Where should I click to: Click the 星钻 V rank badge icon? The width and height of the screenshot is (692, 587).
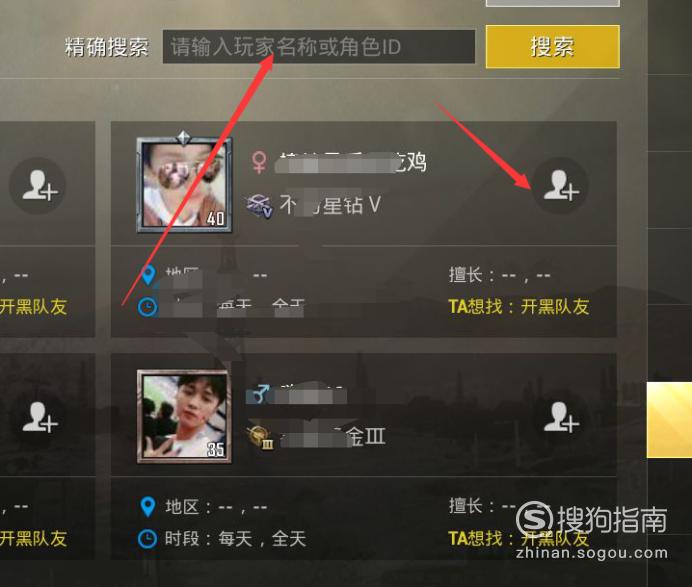pos(259,206)
